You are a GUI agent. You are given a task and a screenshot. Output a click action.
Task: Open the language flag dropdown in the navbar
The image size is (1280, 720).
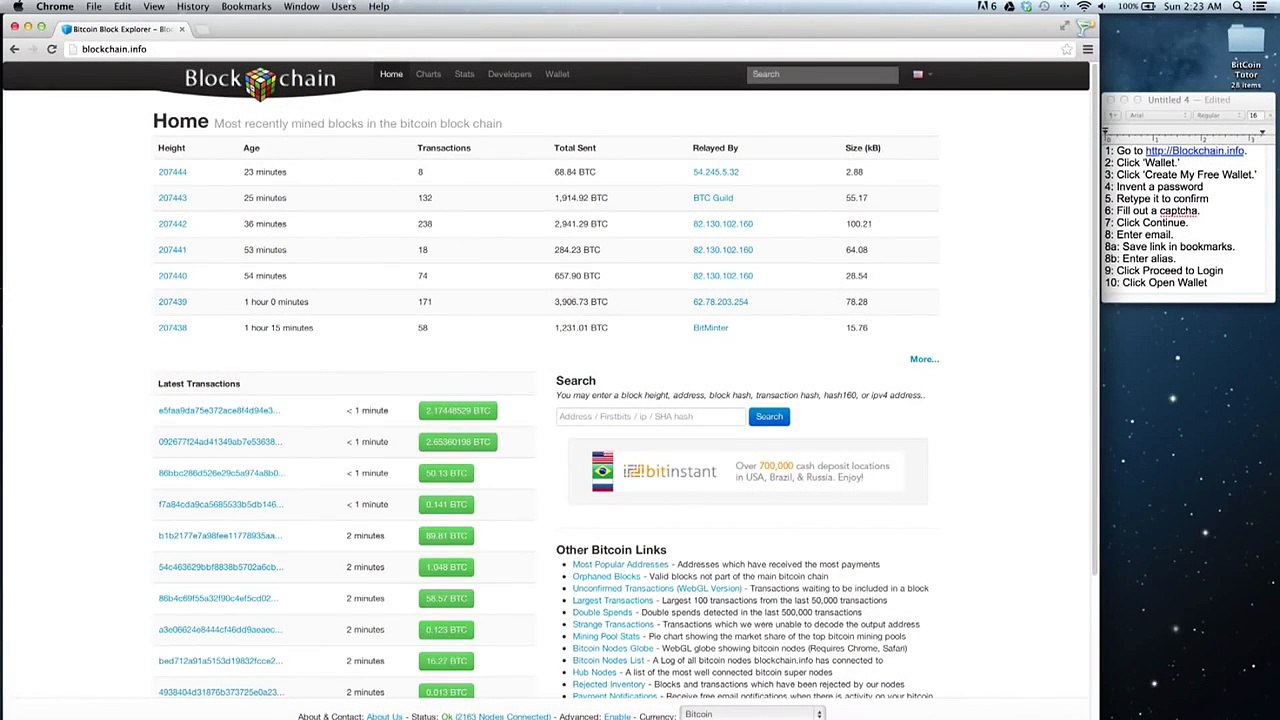click(x=921, y=74)
